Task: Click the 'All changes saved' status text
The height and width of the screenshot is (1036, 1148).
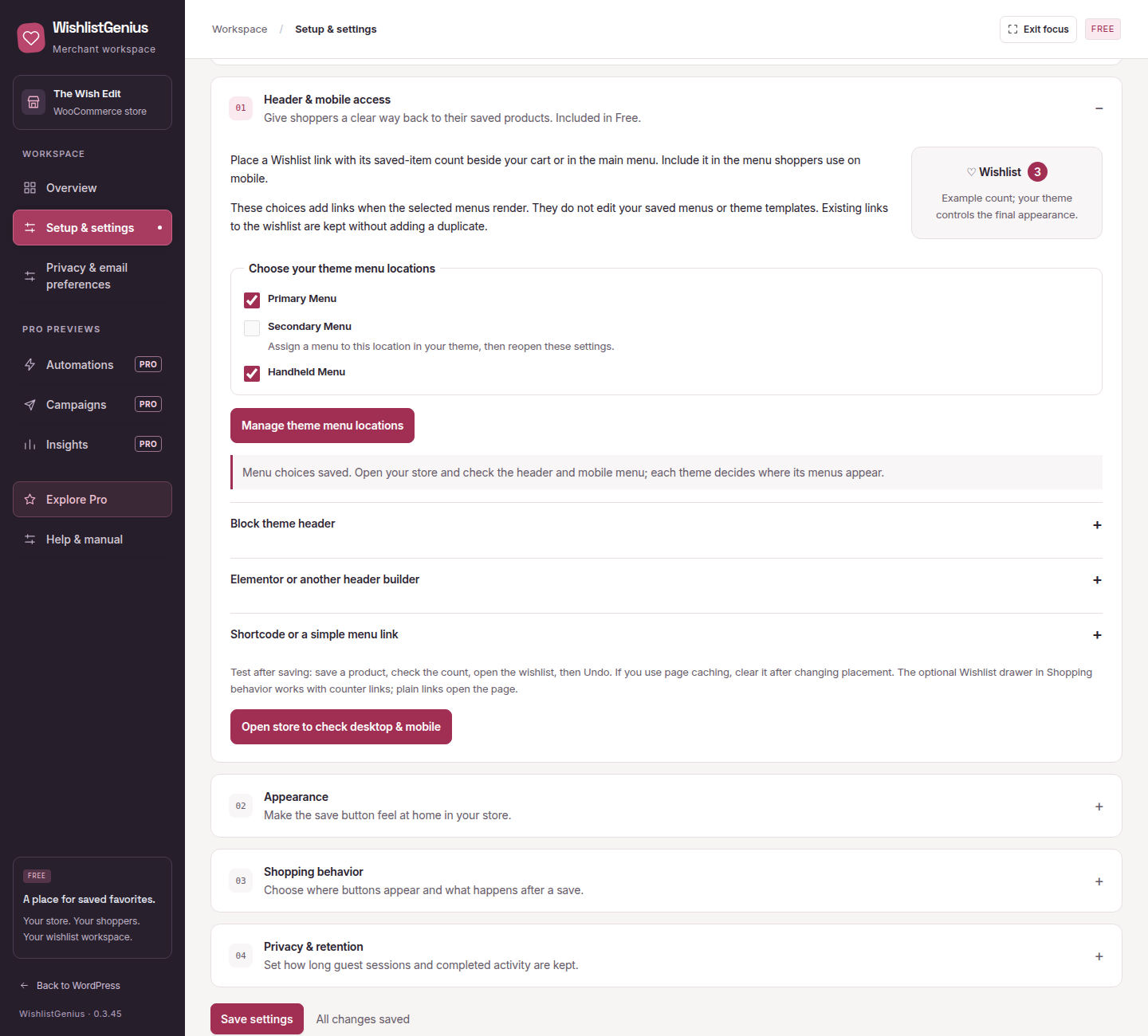Action: (363, 1019)
